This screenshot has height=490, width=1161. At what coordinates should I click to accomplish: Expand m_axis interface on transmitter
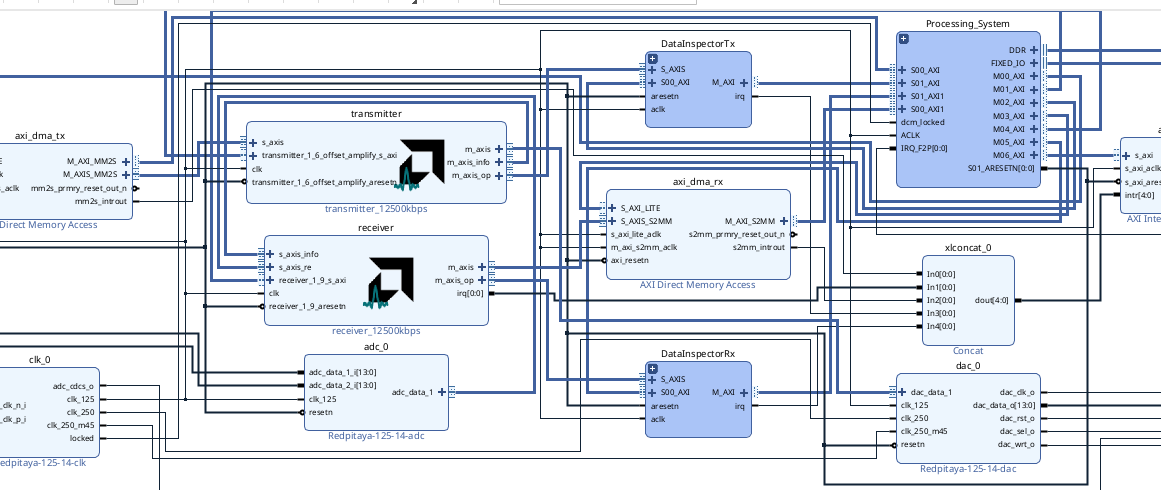tap(499, 149)
